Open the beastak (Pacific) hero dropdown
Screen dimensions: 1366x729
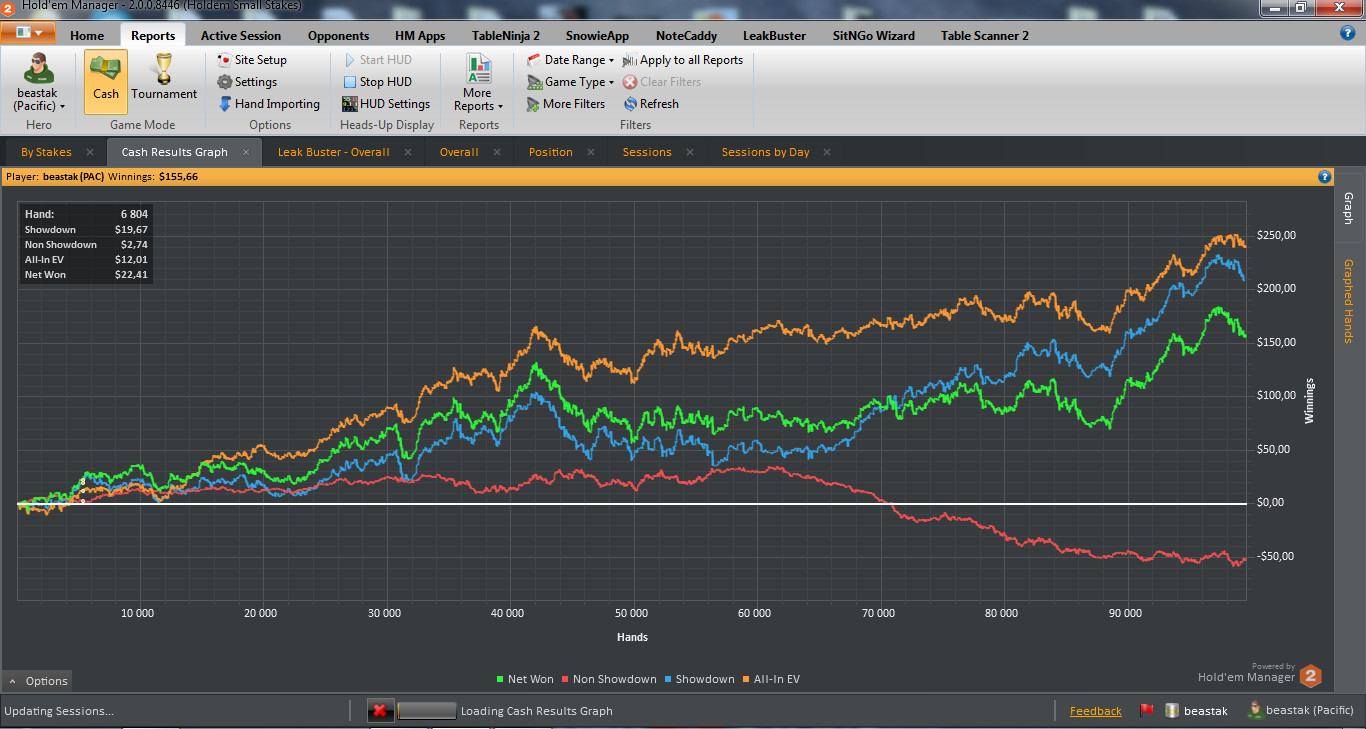[39, 83]
